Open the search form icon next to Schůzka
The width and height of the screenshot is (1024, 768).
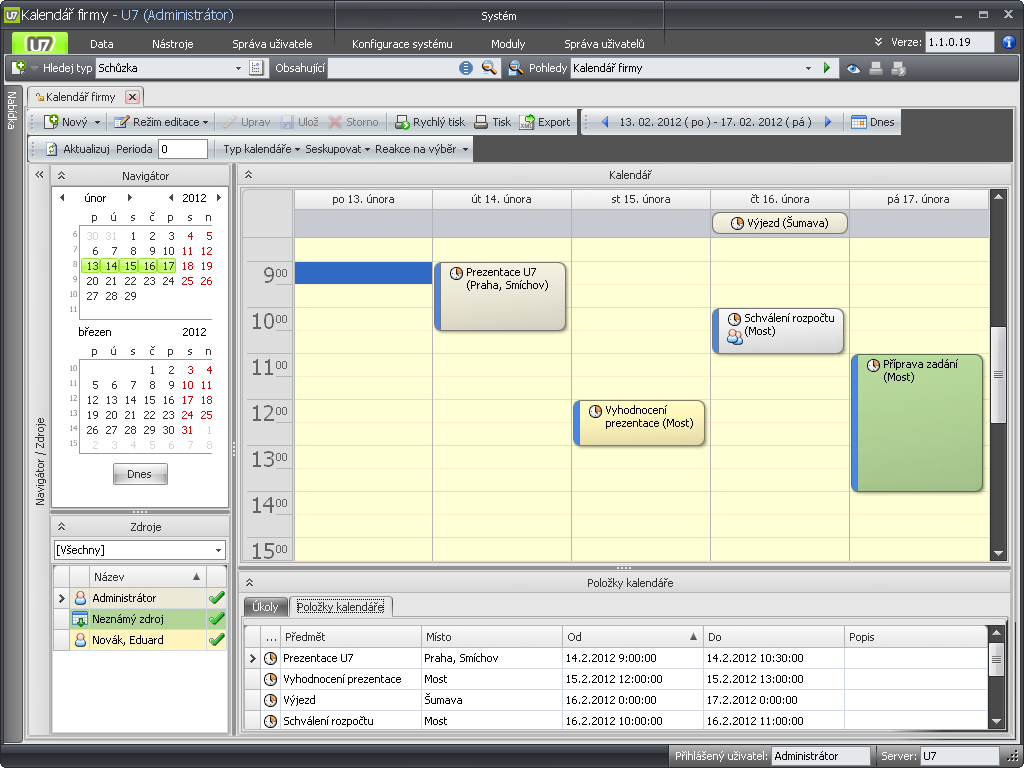256,68
